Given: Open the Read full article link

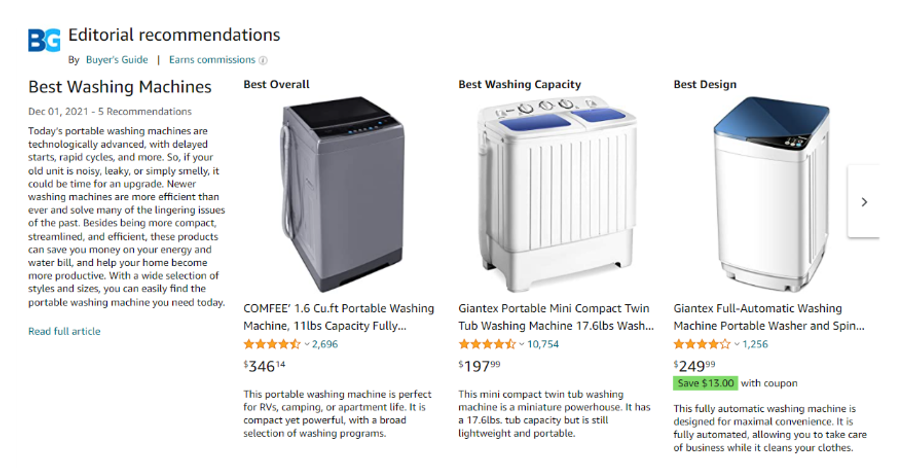Looking at the screenshot, I should pyautogui.click(x=64, y=332).
